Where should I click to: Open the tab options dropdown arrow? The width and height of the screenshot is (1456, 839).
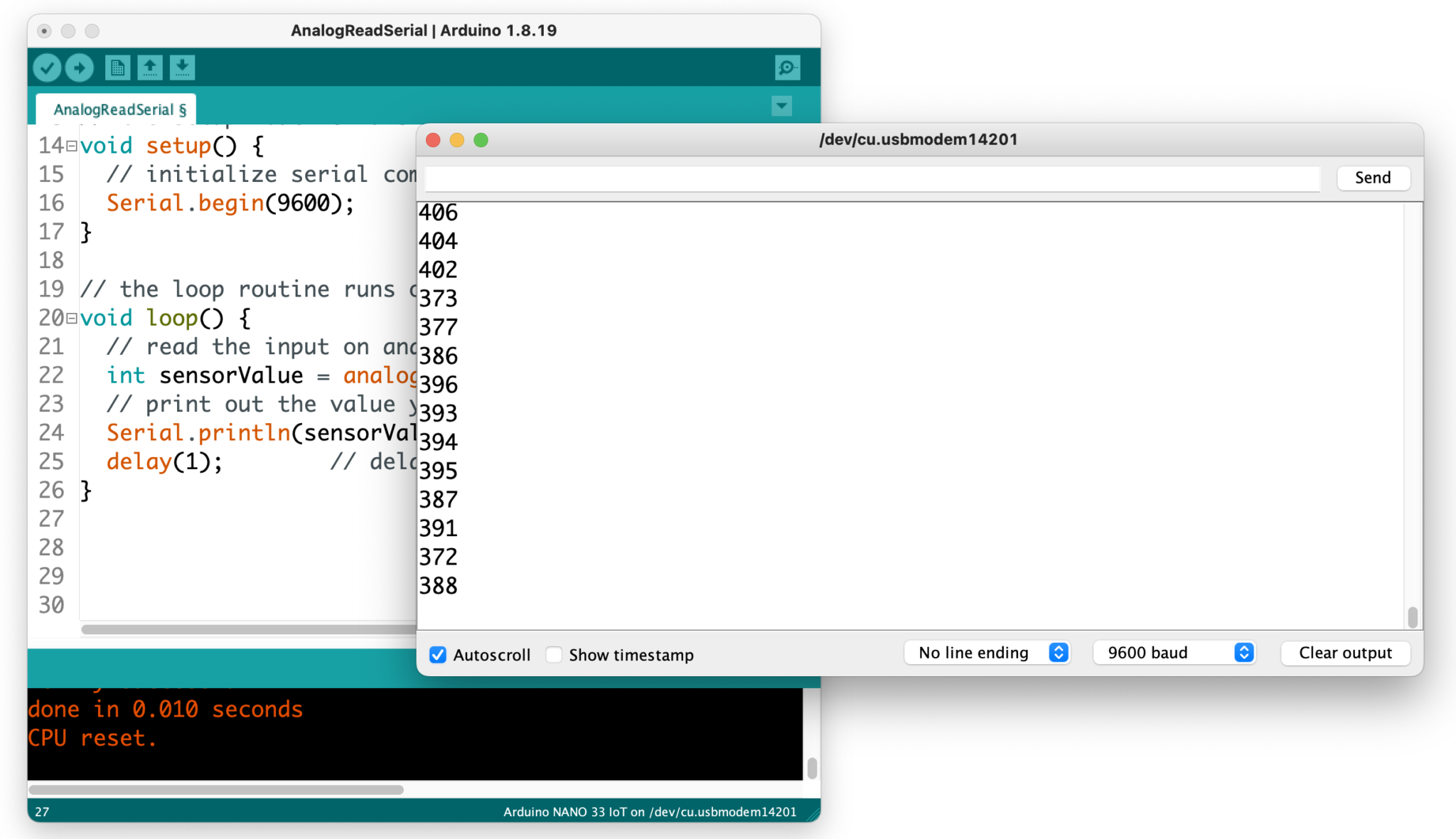pyautogui.click(x=781, y=107)
